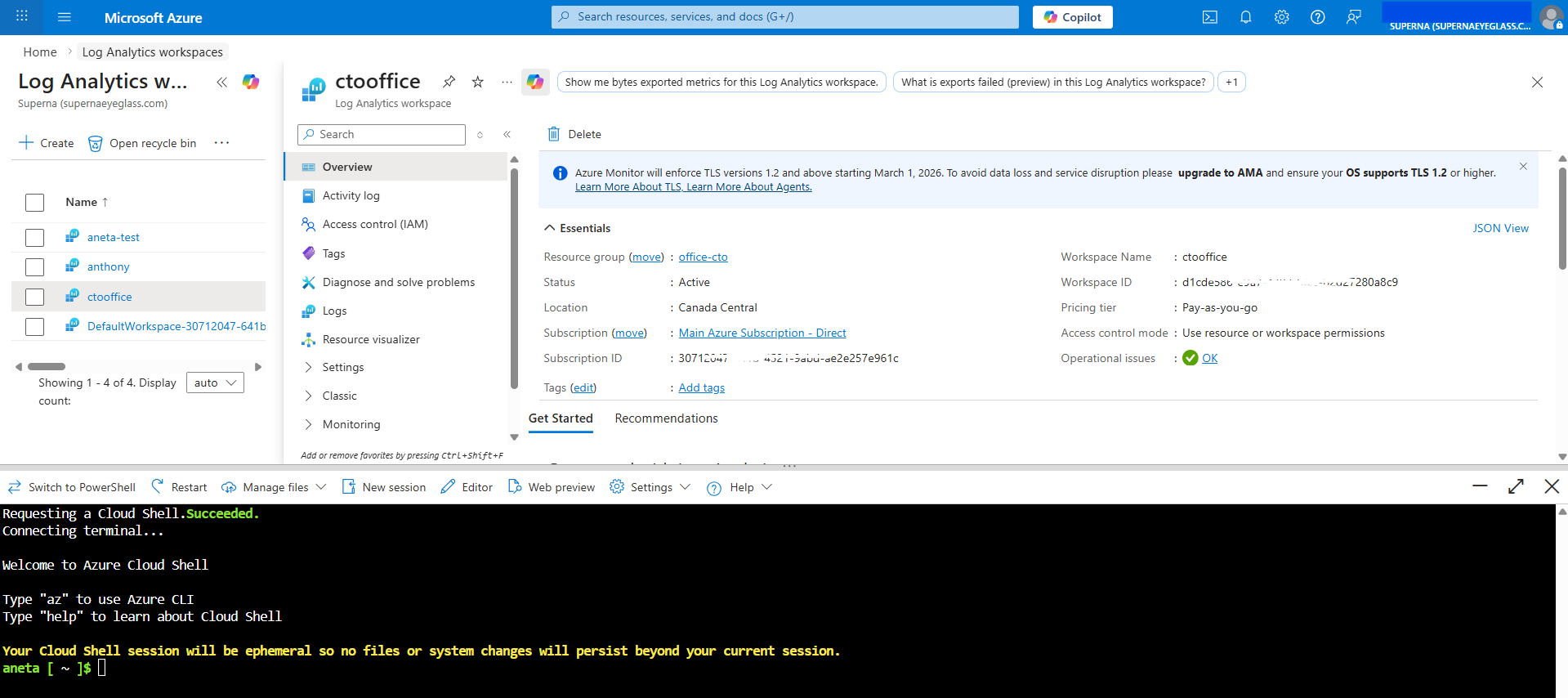Pin ctooffice workspace to dashboard
The image size is (1568, 698).
point(449,82)
